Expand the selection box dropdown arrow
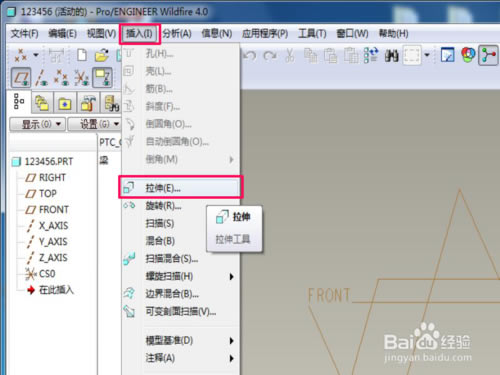500x375 pixels. click(x=427, y=55)
